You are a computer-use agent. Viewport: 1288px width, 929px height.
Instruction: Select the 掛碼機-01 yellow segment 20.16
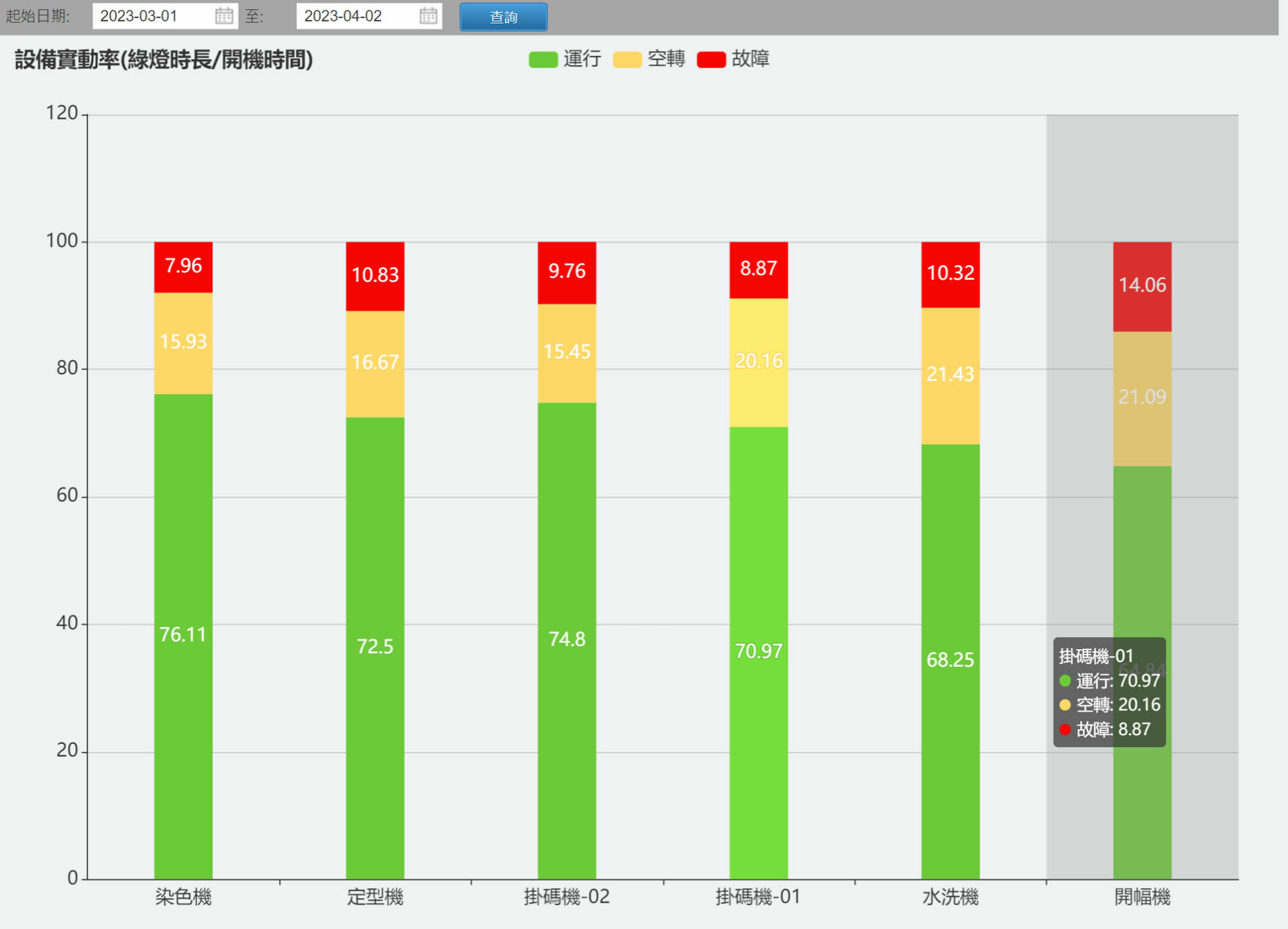point(759,362)
